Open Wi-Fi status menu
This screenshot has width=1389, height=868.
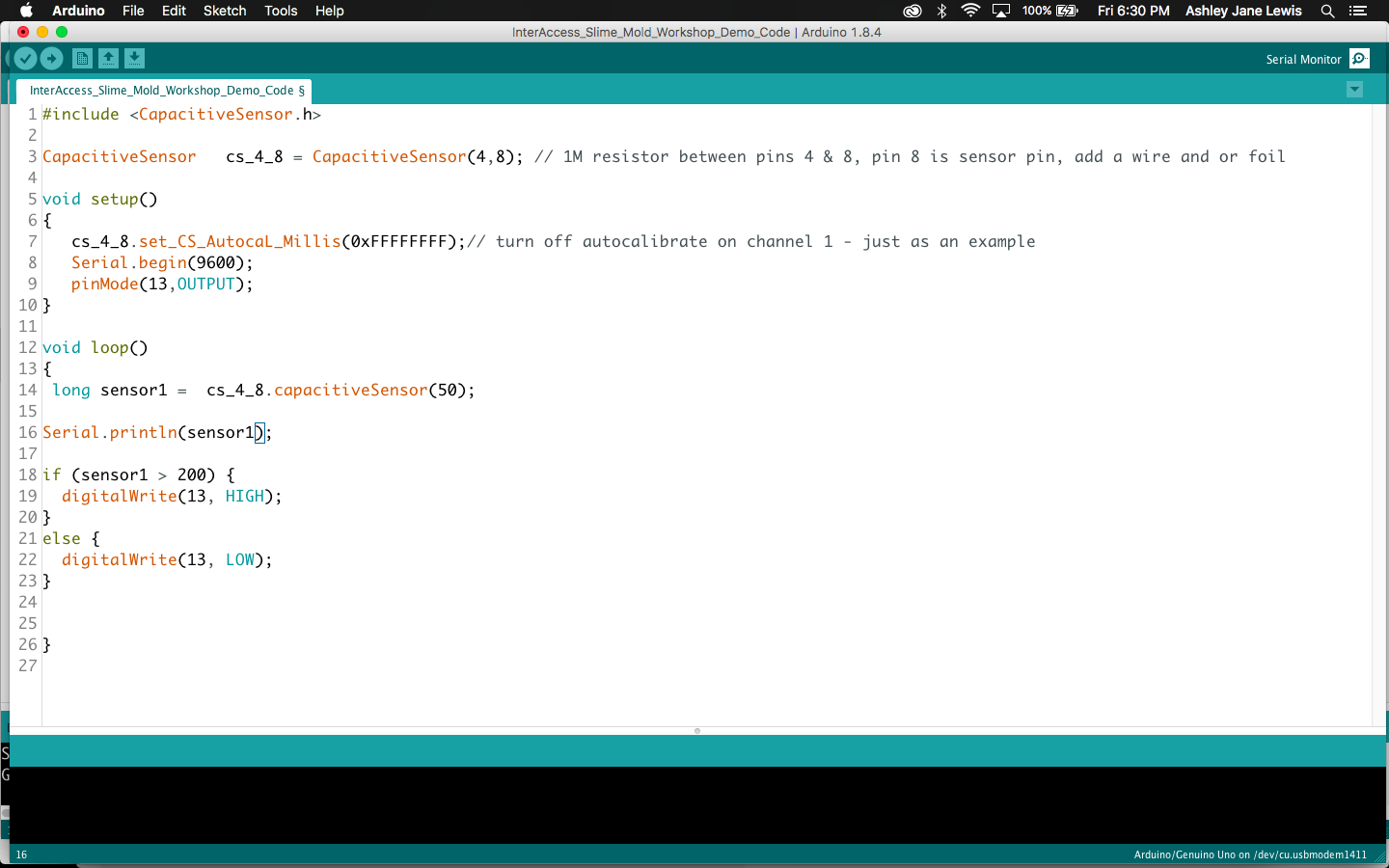[x=970, y=11]
